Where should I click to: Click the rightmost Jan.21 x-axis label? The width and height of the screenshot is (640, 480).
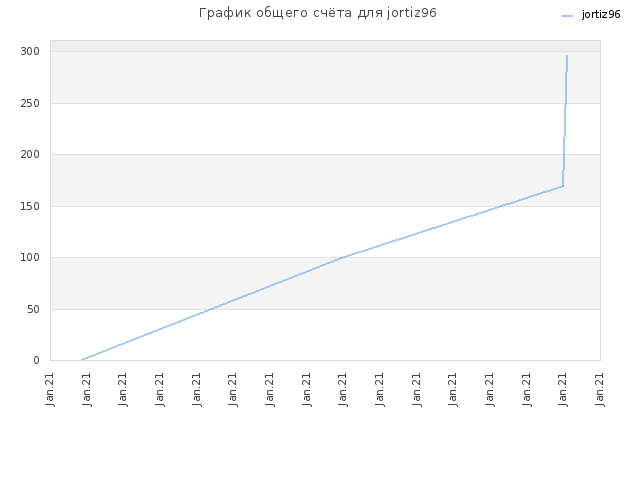tap(600, 390)
